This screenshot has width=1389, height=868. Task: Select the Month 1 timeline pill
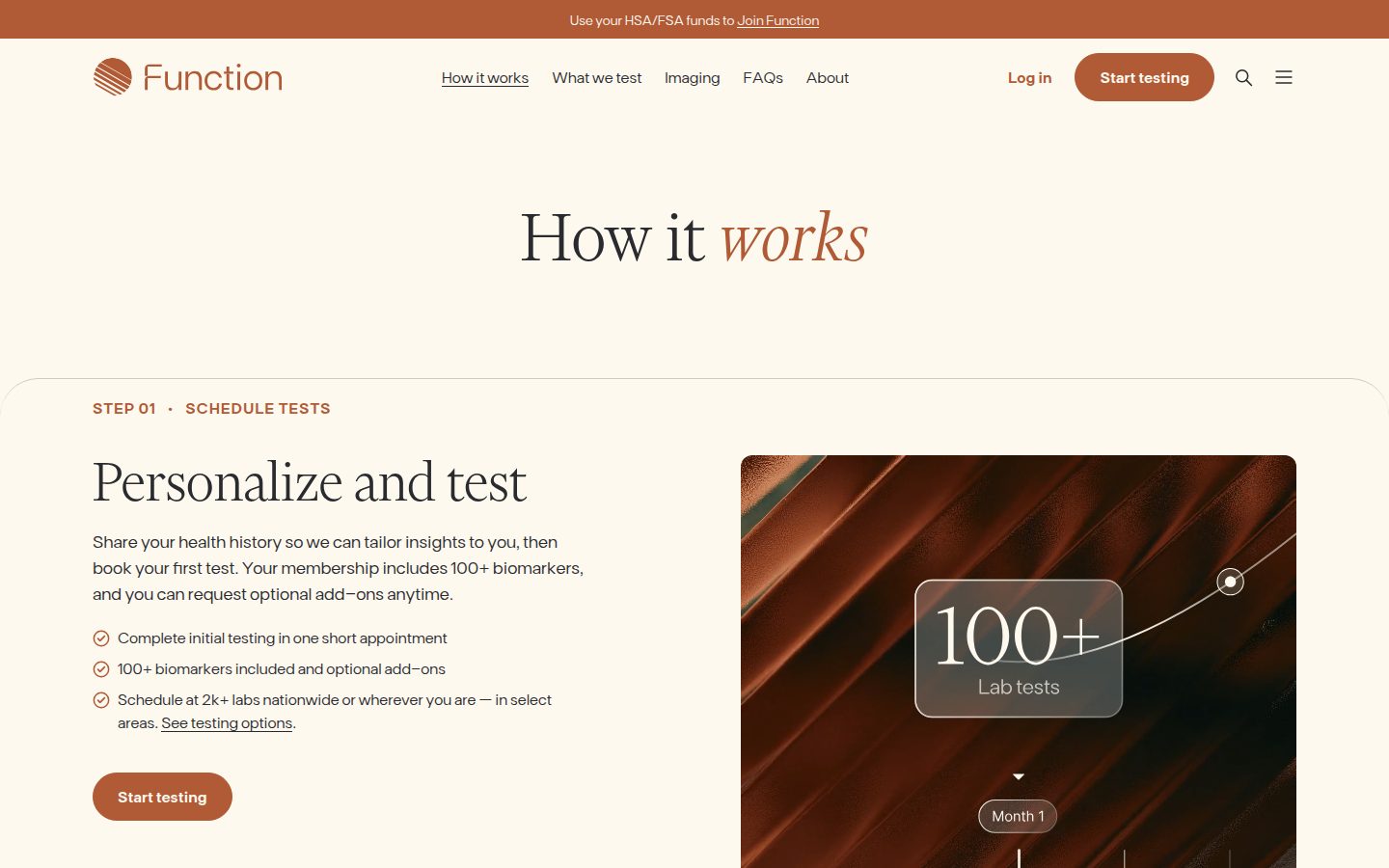pyautogui.click(x=1018, y=816)
